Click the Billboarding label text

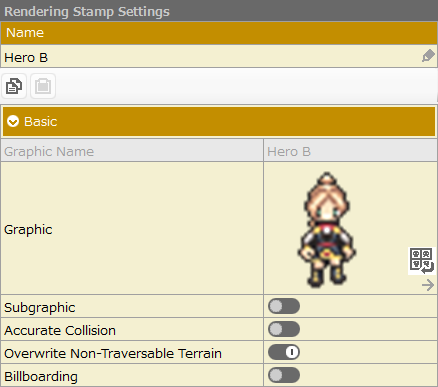(41, 376)
